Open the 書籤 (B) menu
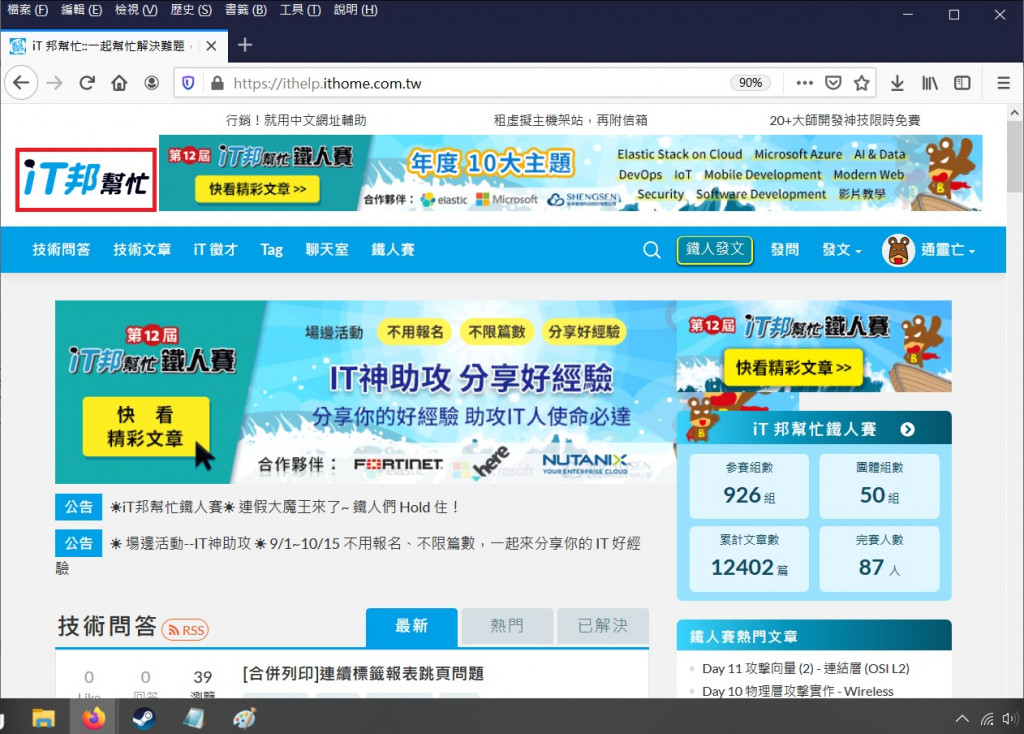 coord(246,10)
